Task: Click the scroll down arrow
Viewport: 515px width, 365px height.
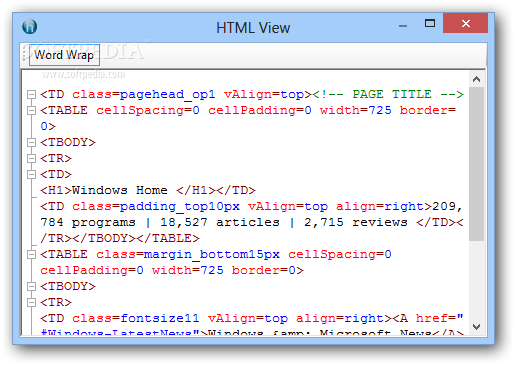Action: 476,327
